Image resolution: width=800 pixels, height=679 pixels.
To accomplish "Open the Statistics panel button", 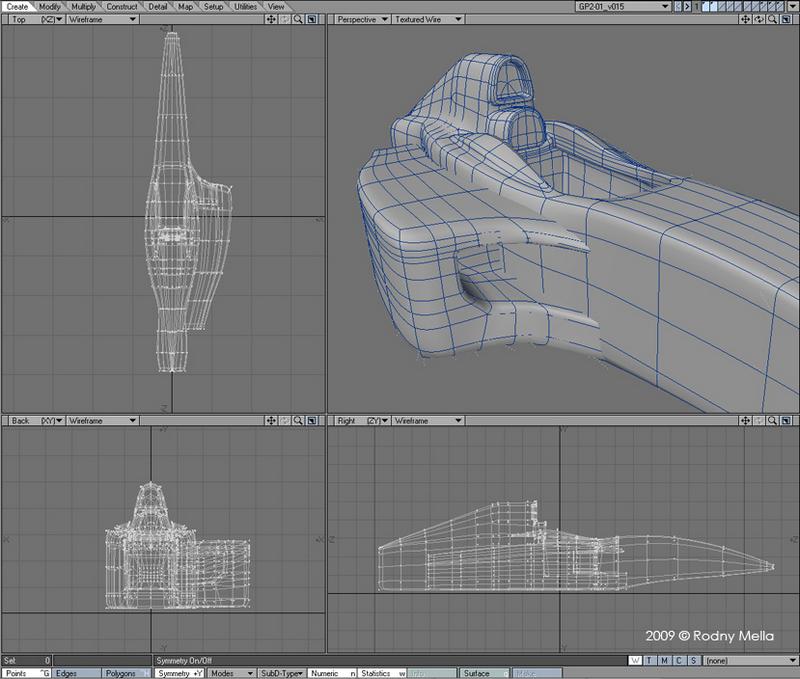I will pyautogui.click(x=382, y=674).
